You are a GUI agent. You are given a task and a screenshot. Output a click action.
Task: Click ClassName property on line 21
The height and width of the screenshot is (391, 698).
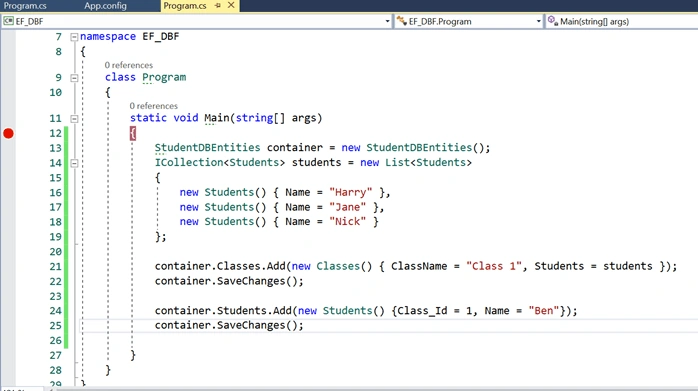(x=419, y=266)
